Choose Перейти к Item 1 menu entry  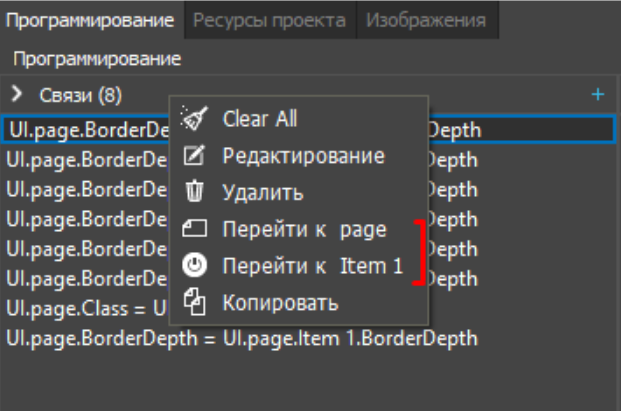[299, 265]
